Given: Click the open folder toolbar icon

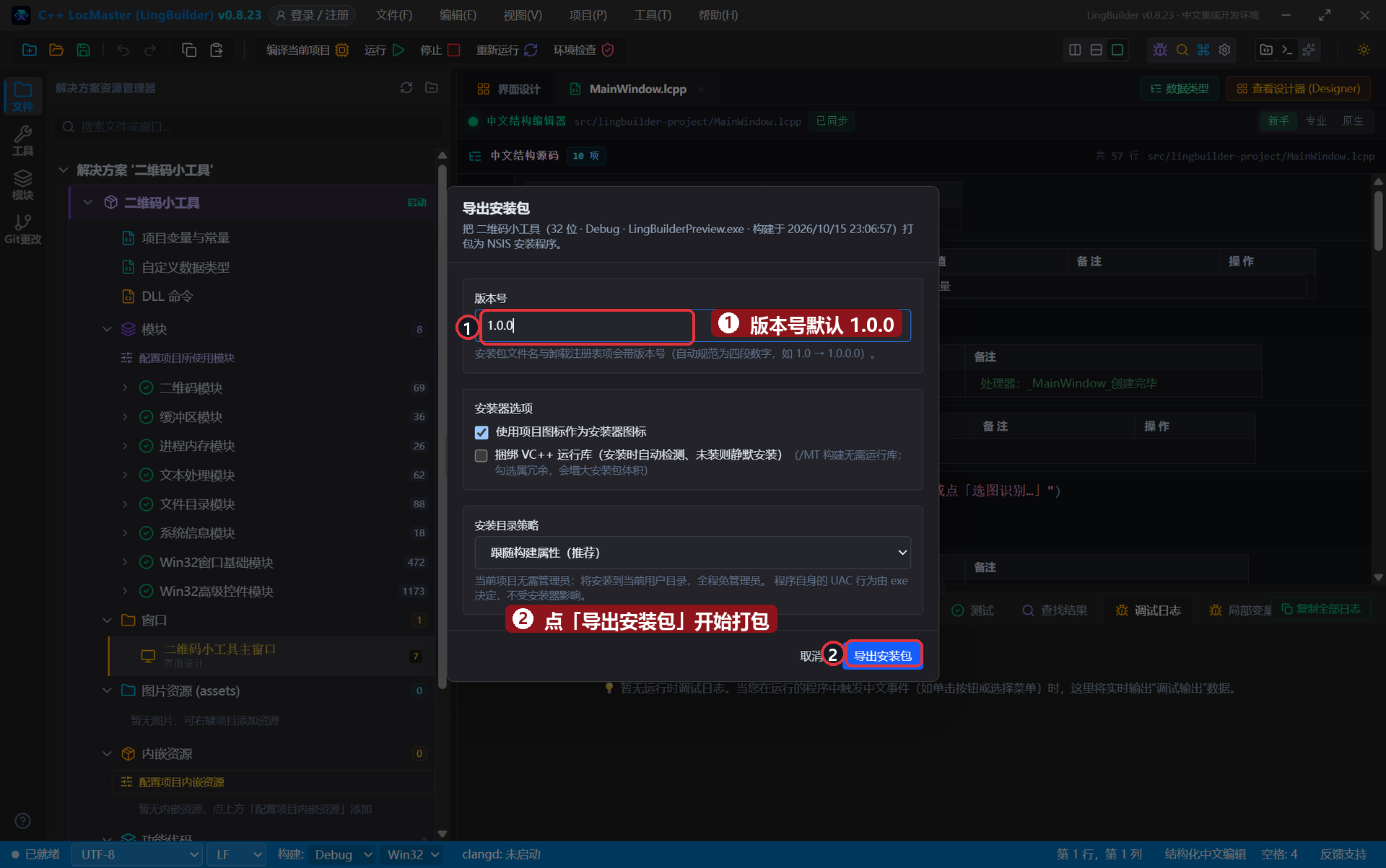Looking at the screenshot, I should pyautogui.click(x=56, y=50).
